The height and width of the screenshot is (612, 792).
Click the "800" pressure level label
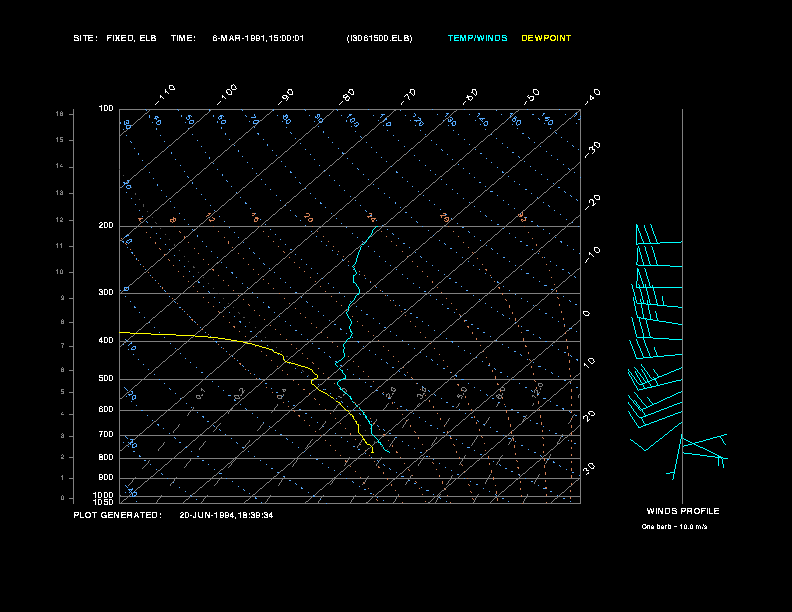106,457
